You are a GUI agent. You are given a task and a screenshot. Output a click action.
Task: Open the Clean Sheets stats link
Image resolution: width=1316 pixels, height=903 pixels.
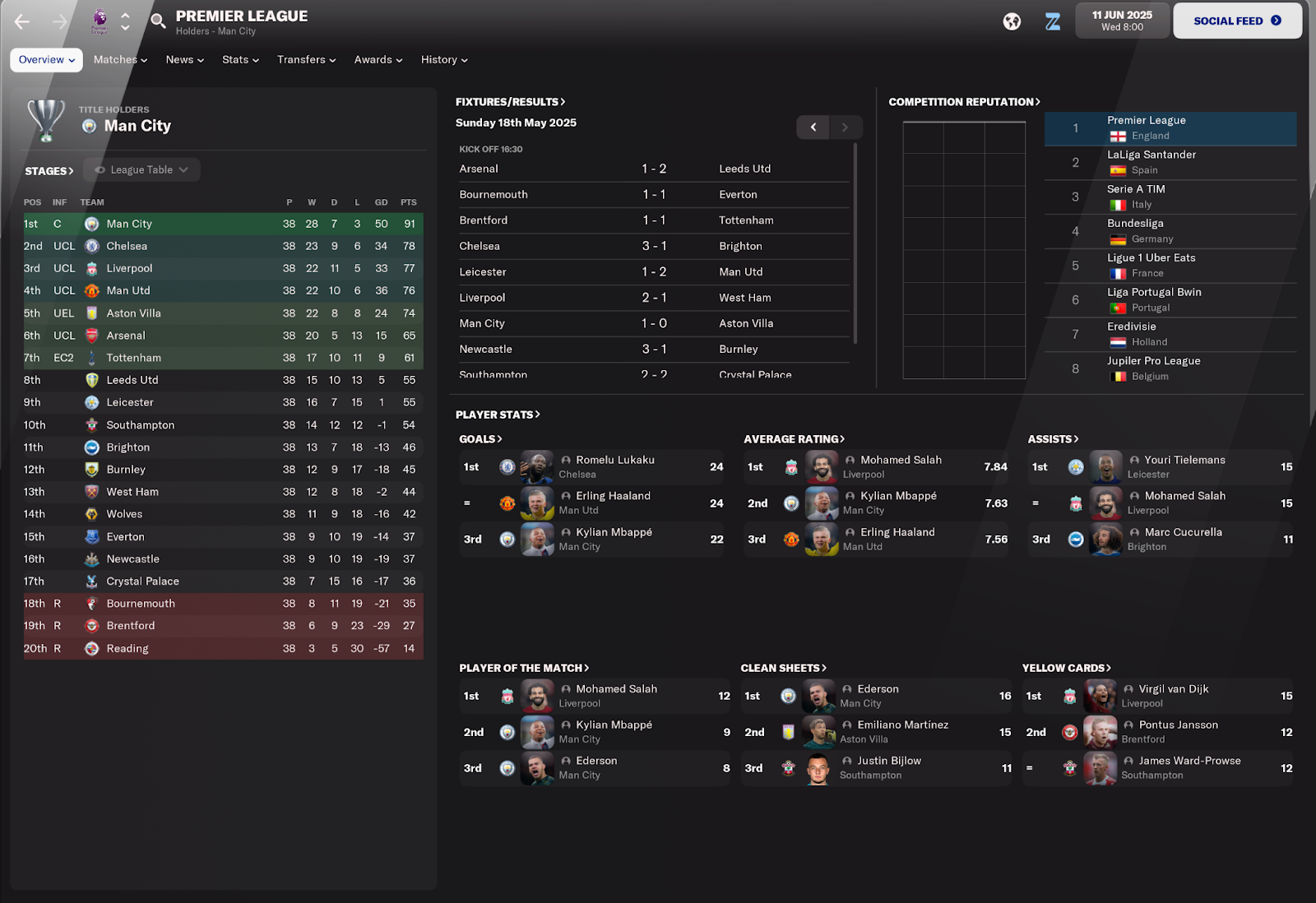[783, 669]
